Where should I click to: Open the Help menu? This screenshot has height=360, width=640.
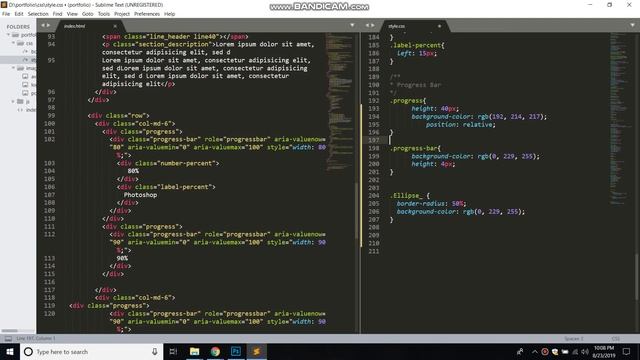point(169,14)
